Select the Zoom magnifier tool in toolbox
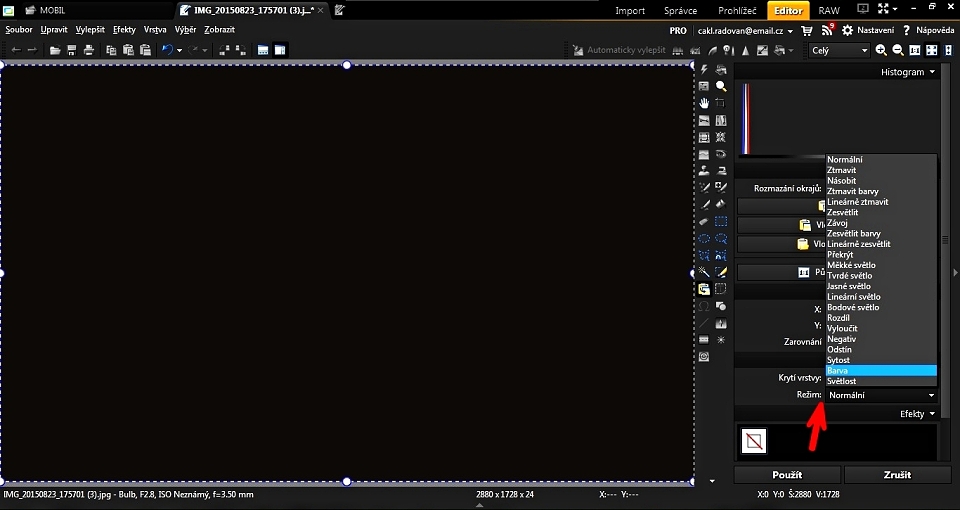Image resolution: width=960 pixels, height=510 pixels. 721,86
